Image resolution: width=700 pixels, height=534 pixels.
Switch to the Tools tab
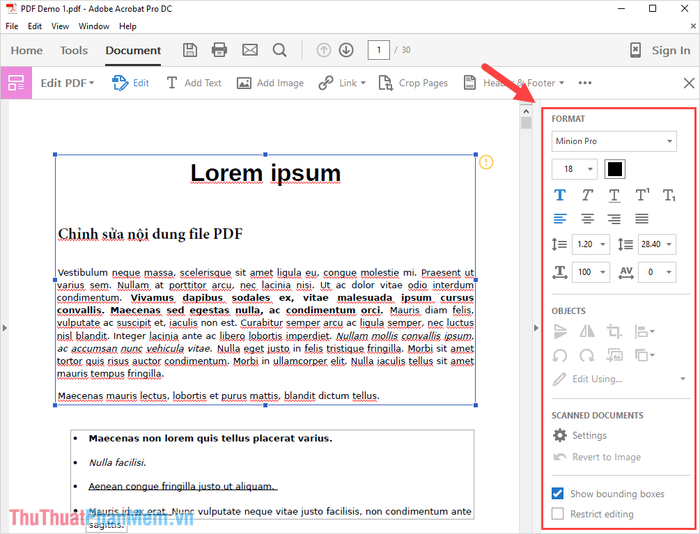(x=74, y=51)
